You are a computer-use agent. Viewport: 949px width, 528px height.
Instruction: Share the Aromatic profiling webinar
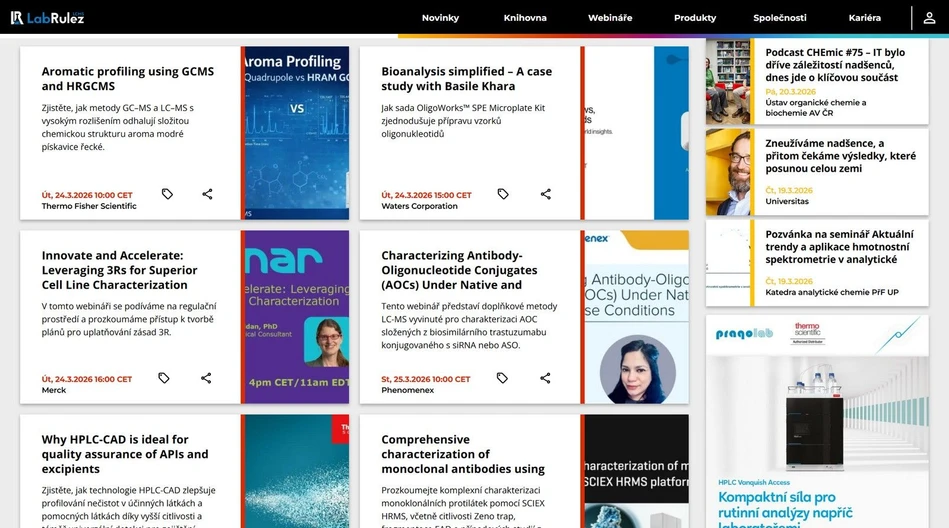pos(207,194)
